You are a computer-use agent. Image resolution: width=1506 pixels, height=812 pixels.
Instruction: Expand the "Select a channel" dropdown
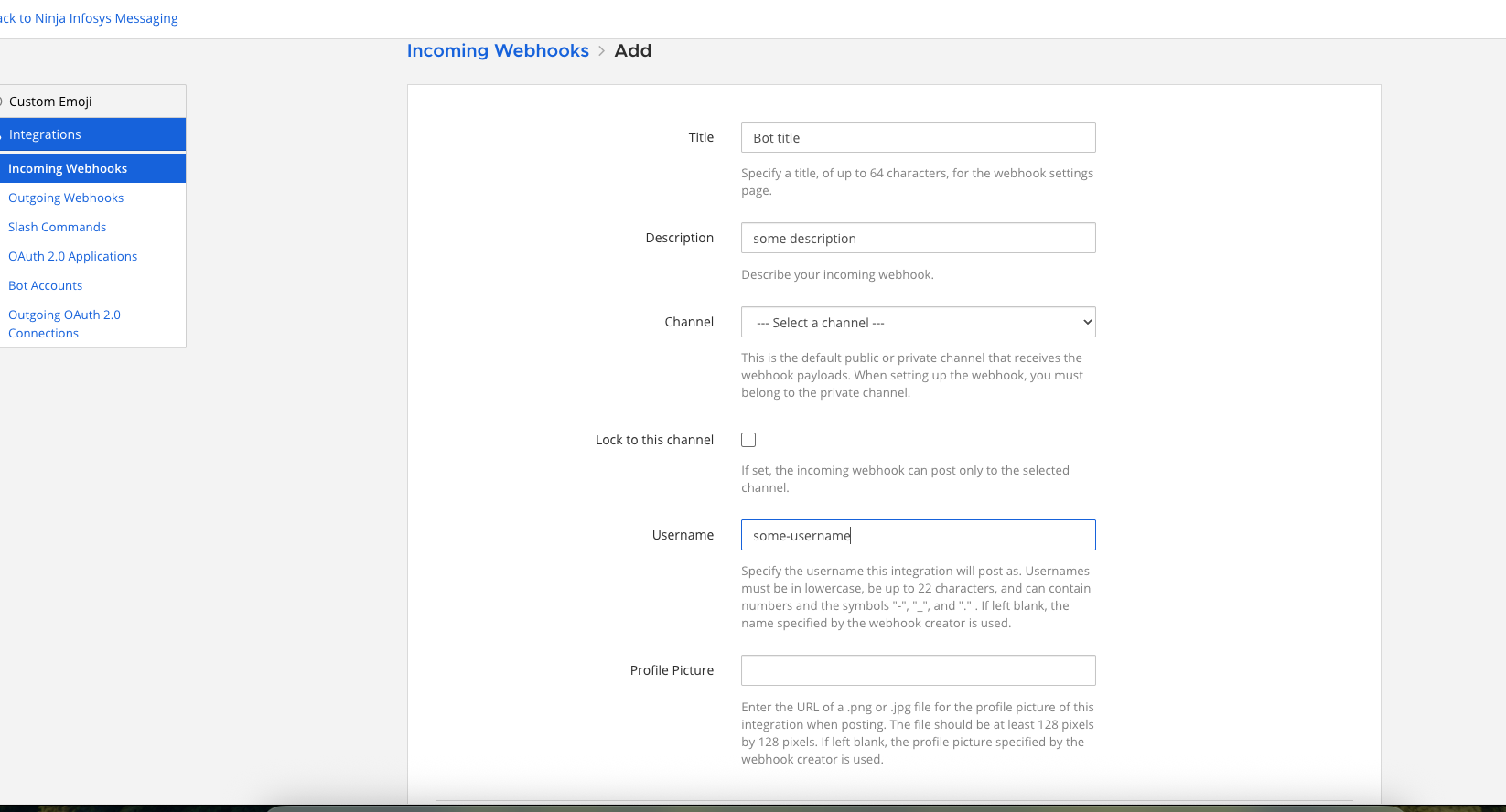(918, 323)
